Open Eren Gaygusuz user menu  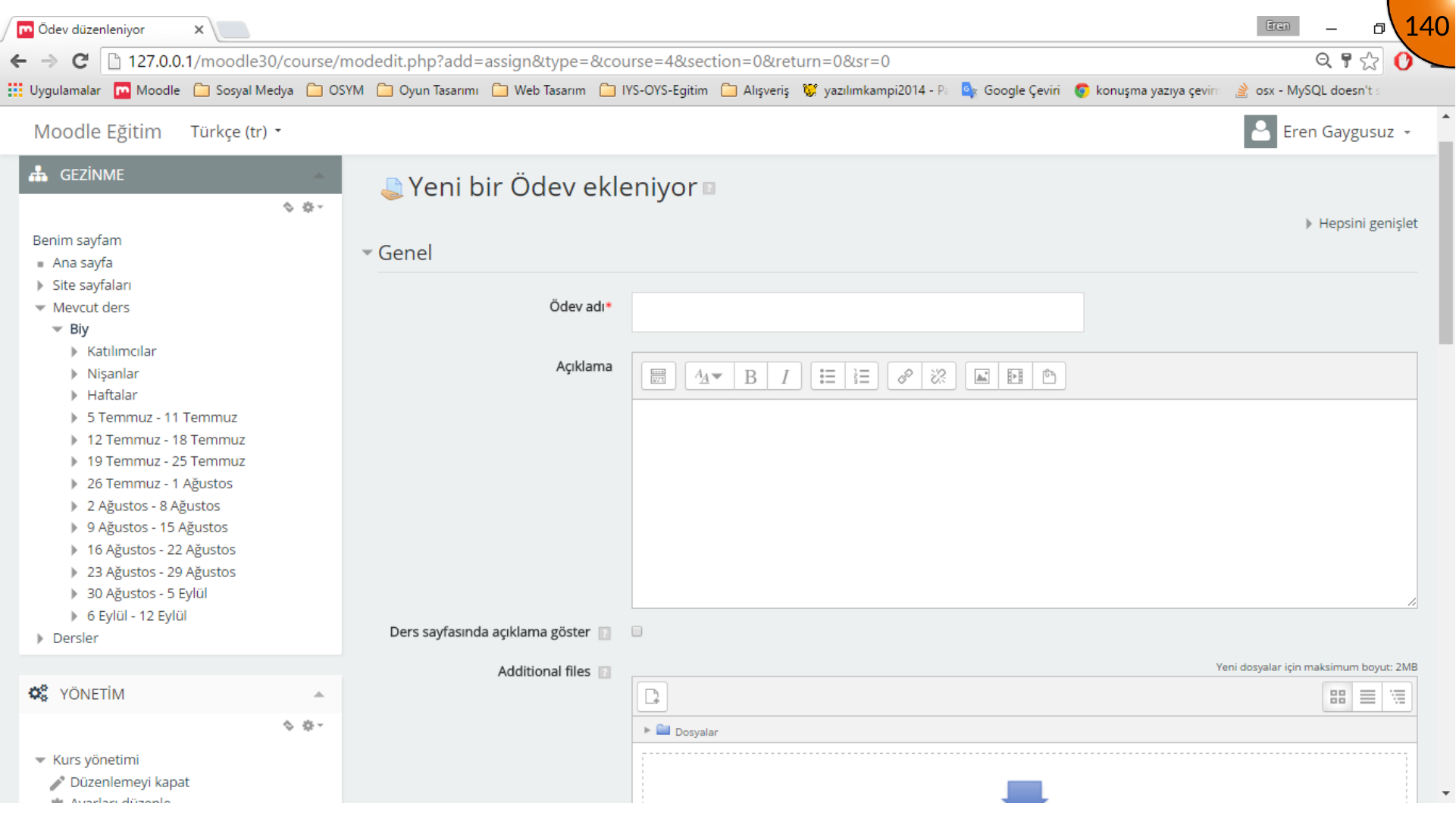pyautogui.click(x=1328, y=131)
